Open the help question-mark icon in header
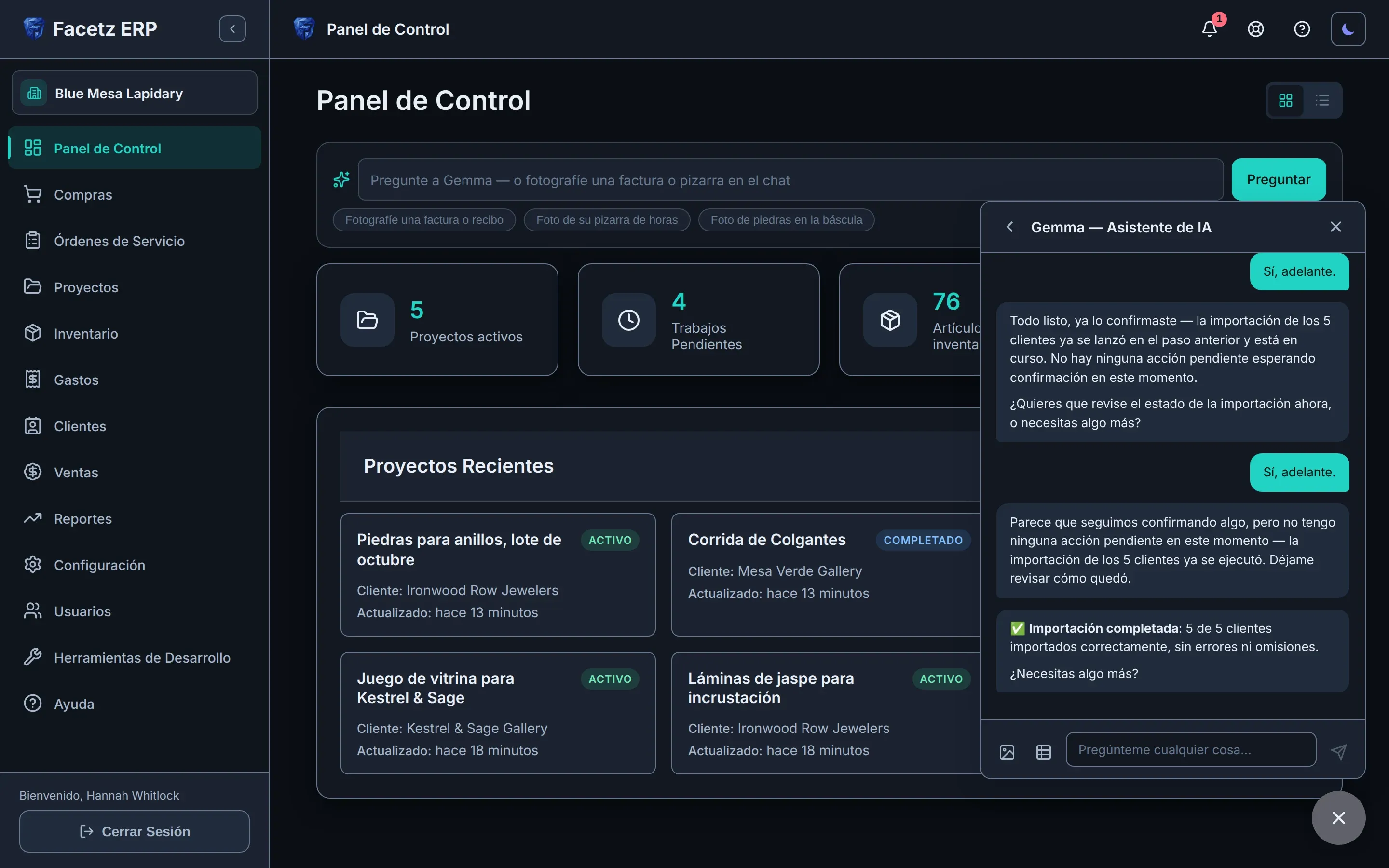This screenshot has width=1389, height=868. point(1302,29)
